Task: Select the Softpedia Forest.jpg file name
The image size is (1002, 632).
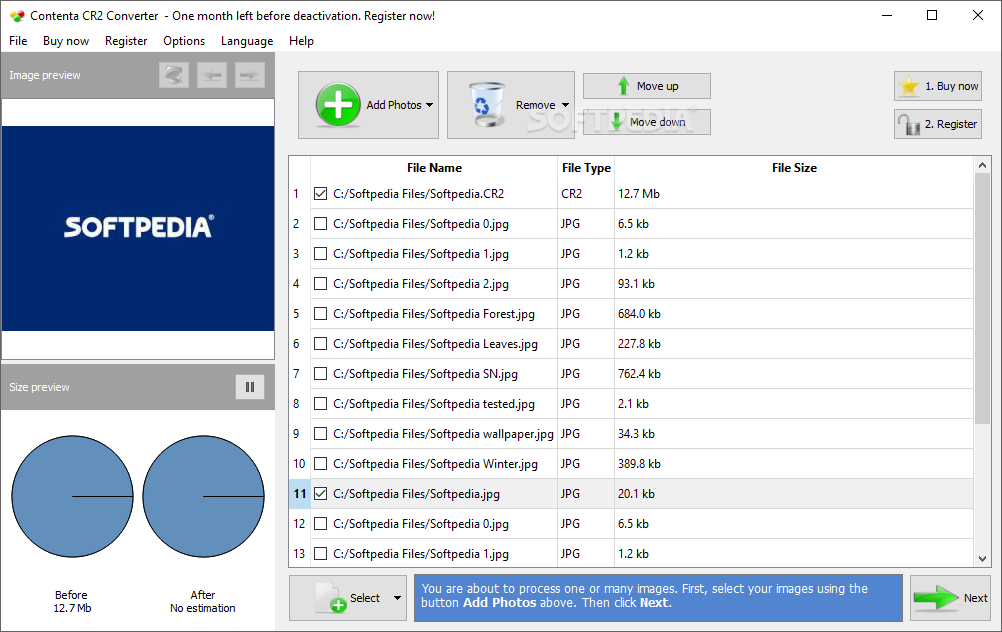Action: (x=434, y=314)
